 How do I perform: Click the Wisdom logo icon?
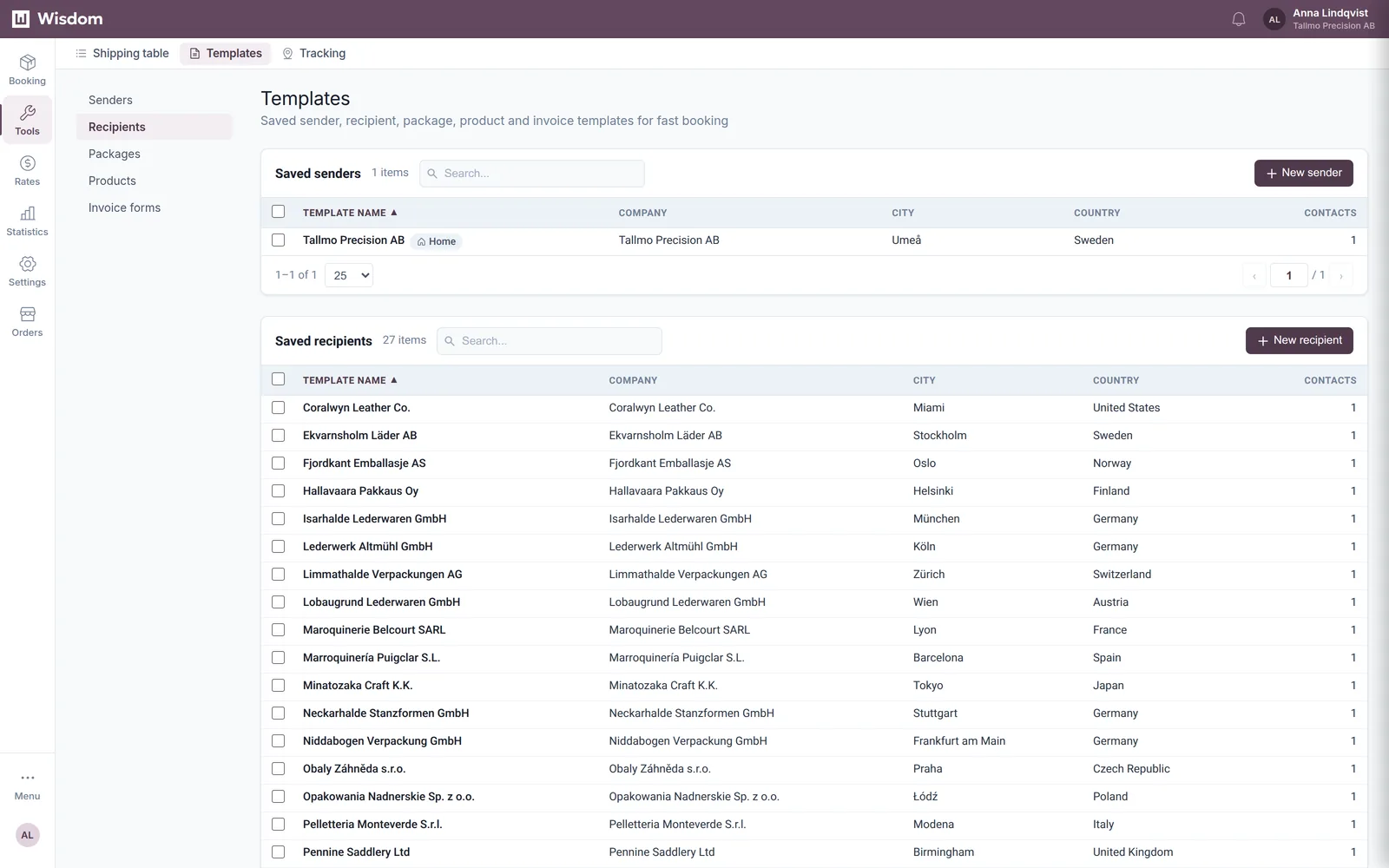(21, 19)
